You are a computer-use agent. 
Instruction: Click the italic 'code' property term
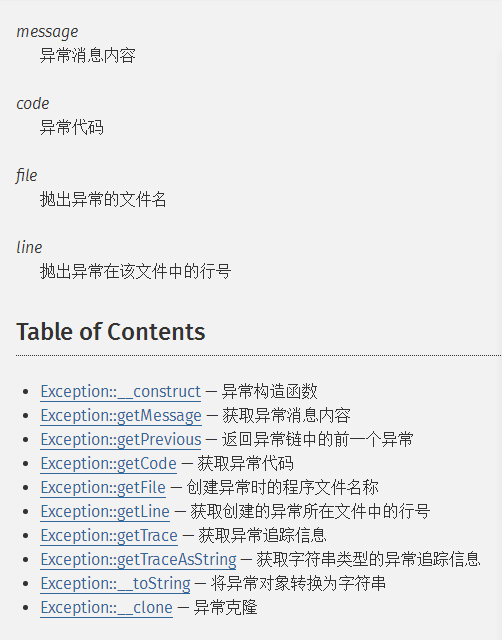tap(33, 104)
